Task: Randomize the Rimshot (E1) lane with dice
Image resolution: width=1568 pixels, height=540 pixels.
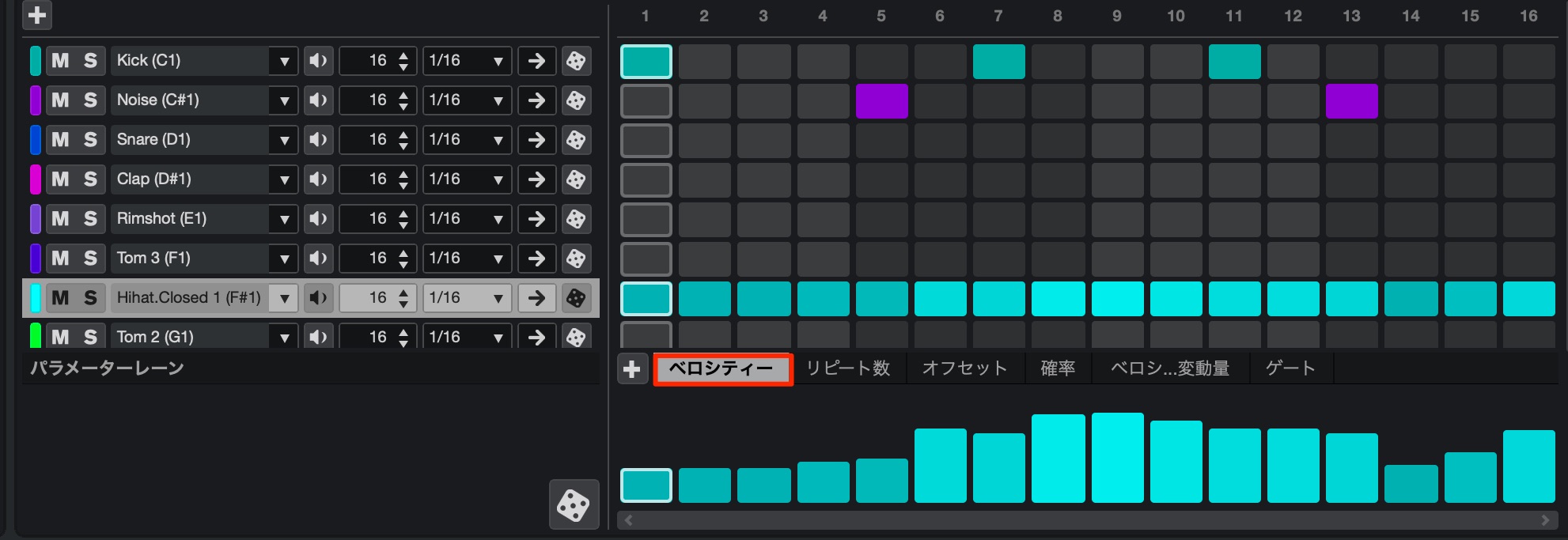Action: pos(576,219)
